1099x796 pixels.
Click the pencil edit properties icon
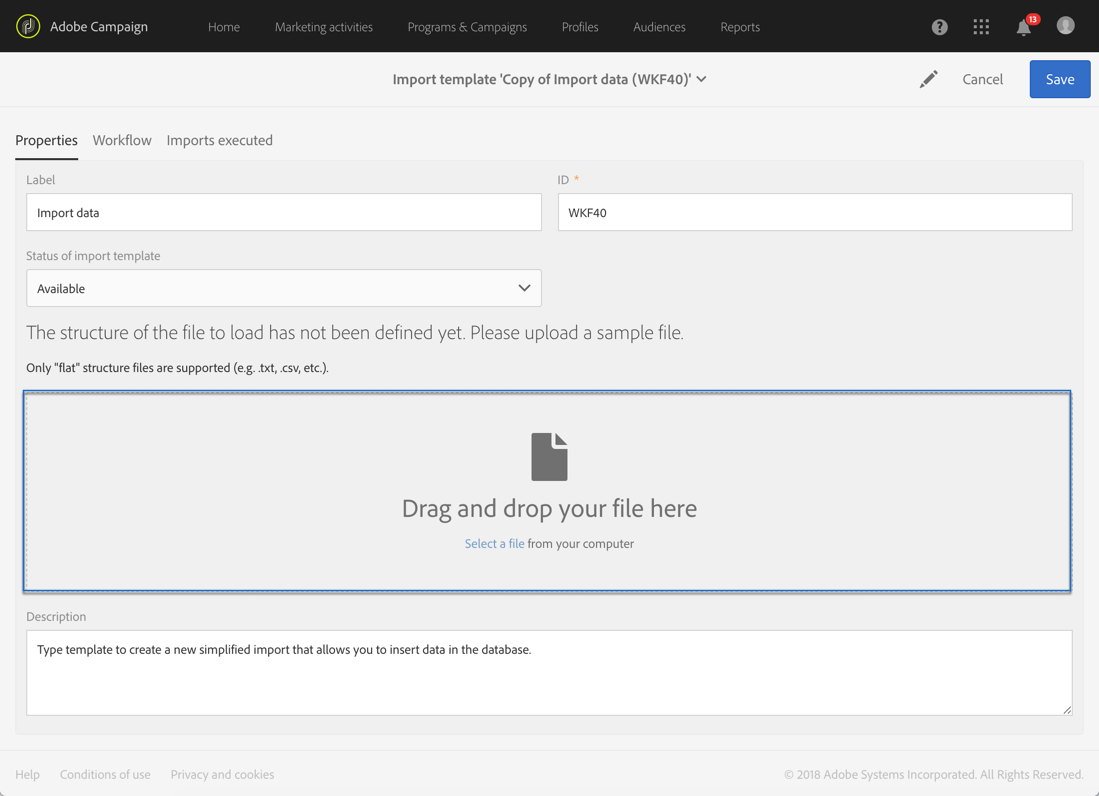(x=929, y=79)
